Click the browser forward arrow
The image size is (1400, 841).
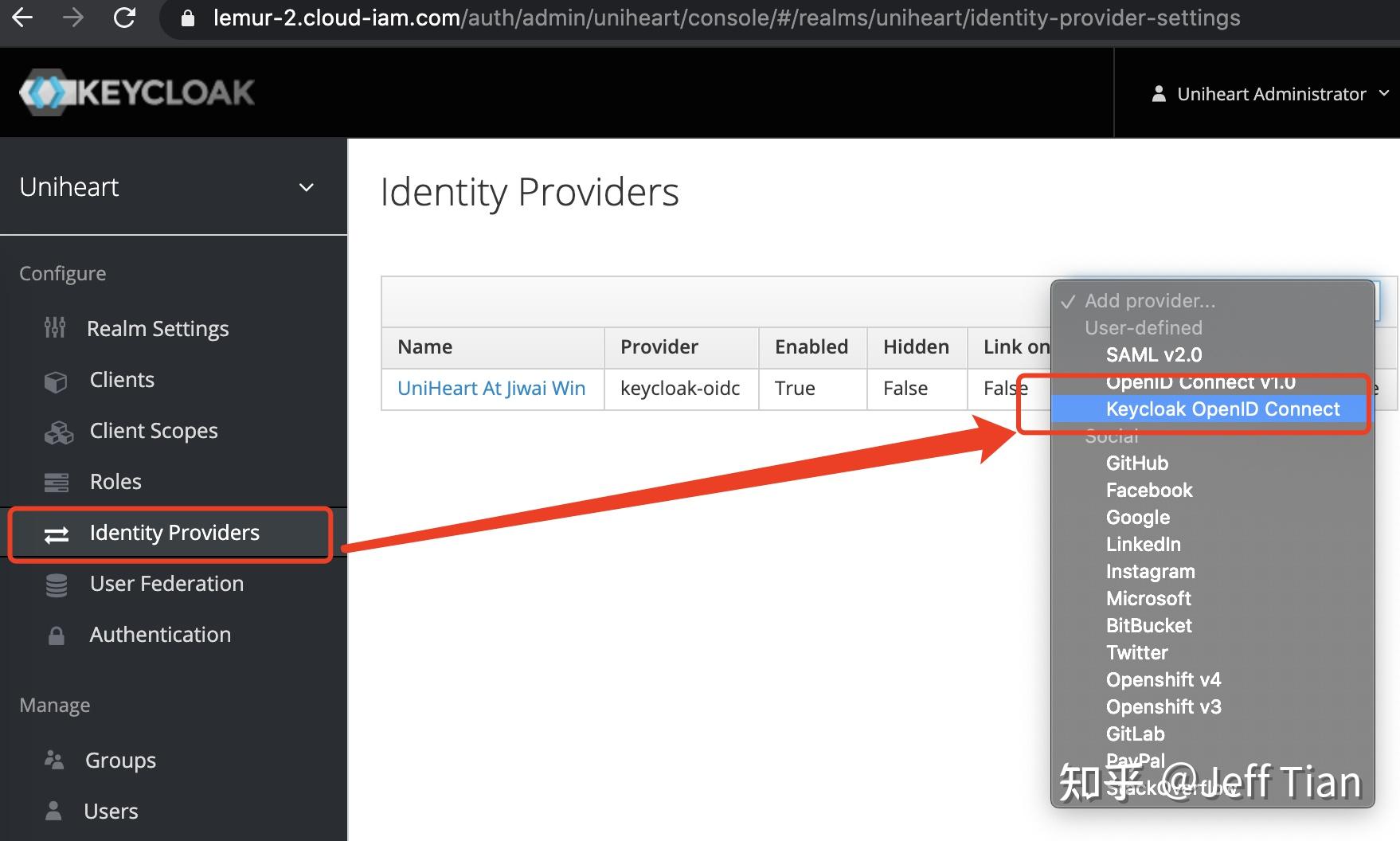[73, 18]
